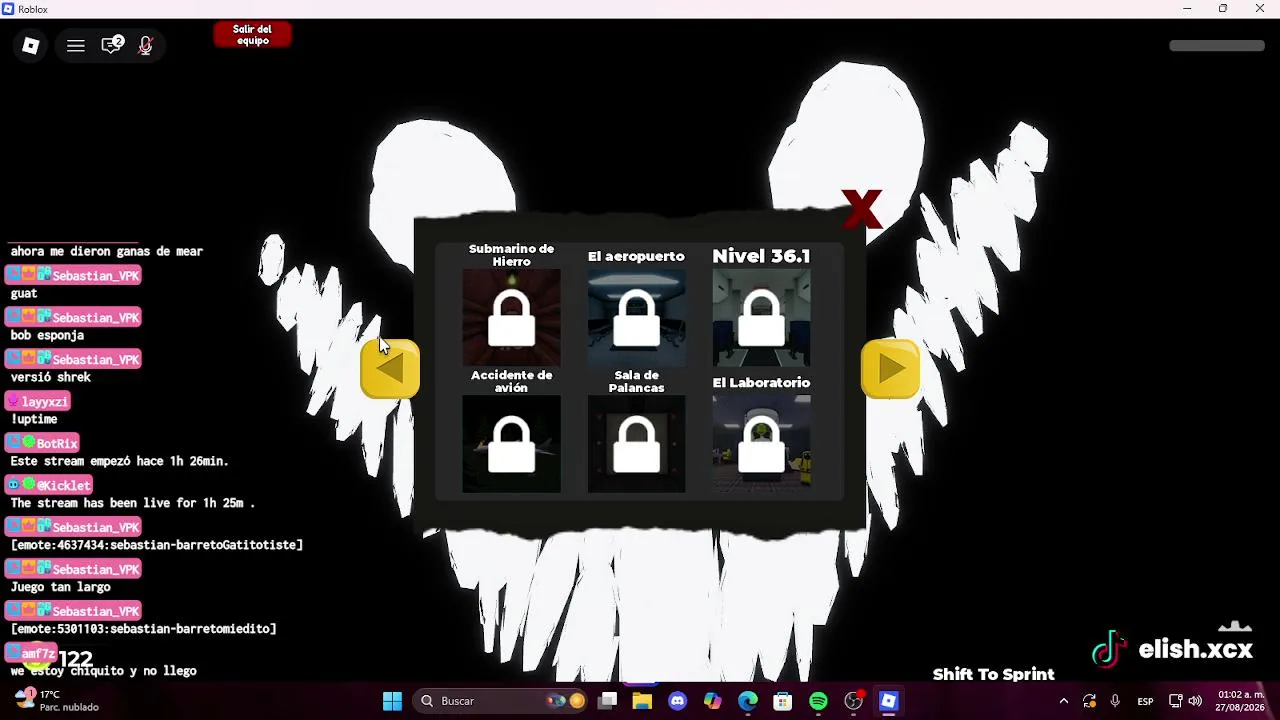The width and height of the screenshot is (1280, 720).
Task: Select the locked El Laboratorio level thumbnail
Action: tap(761, 444)
